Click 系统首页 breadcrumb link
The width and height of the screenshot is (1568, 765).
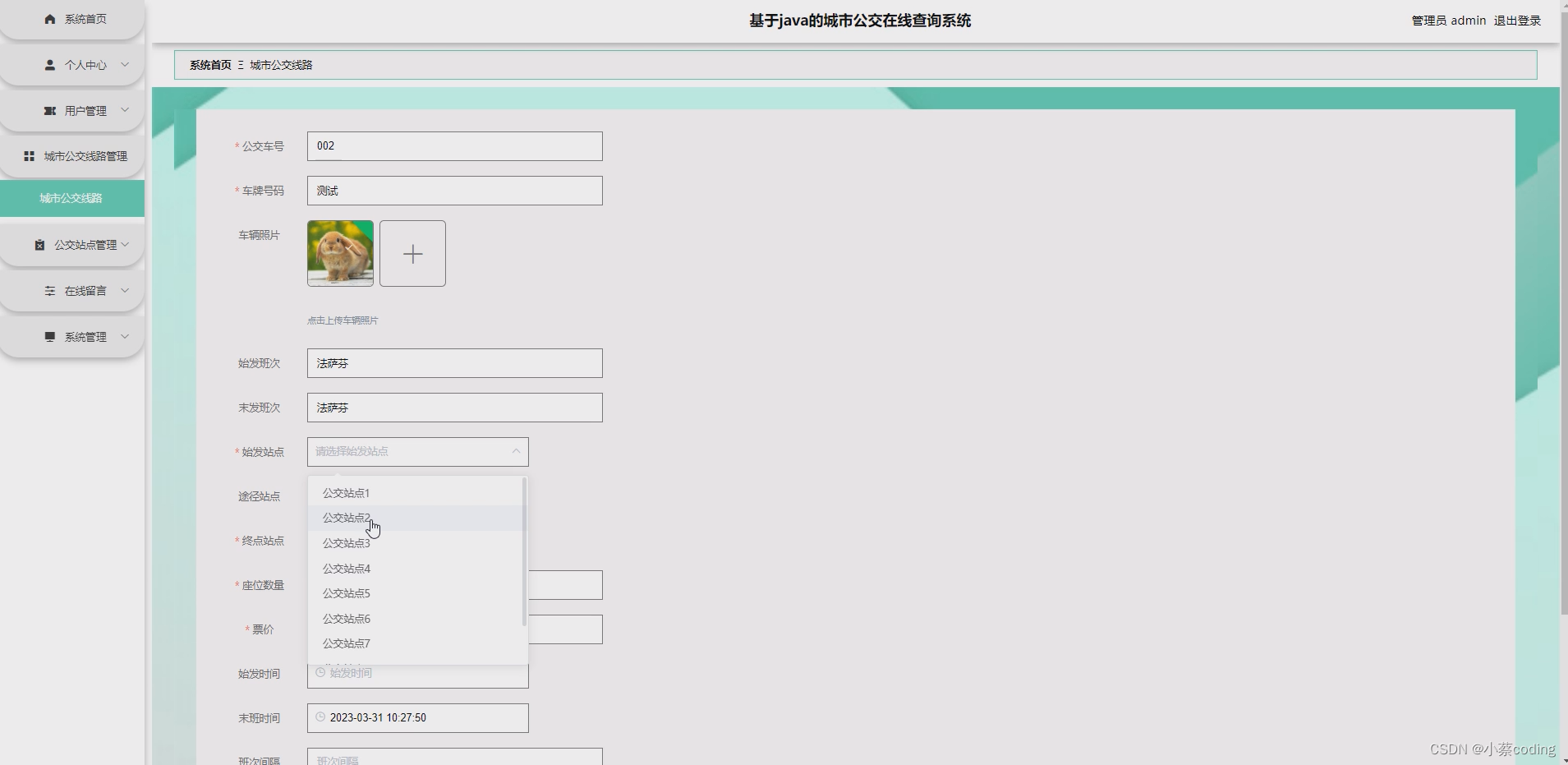(x=210, y=65)
